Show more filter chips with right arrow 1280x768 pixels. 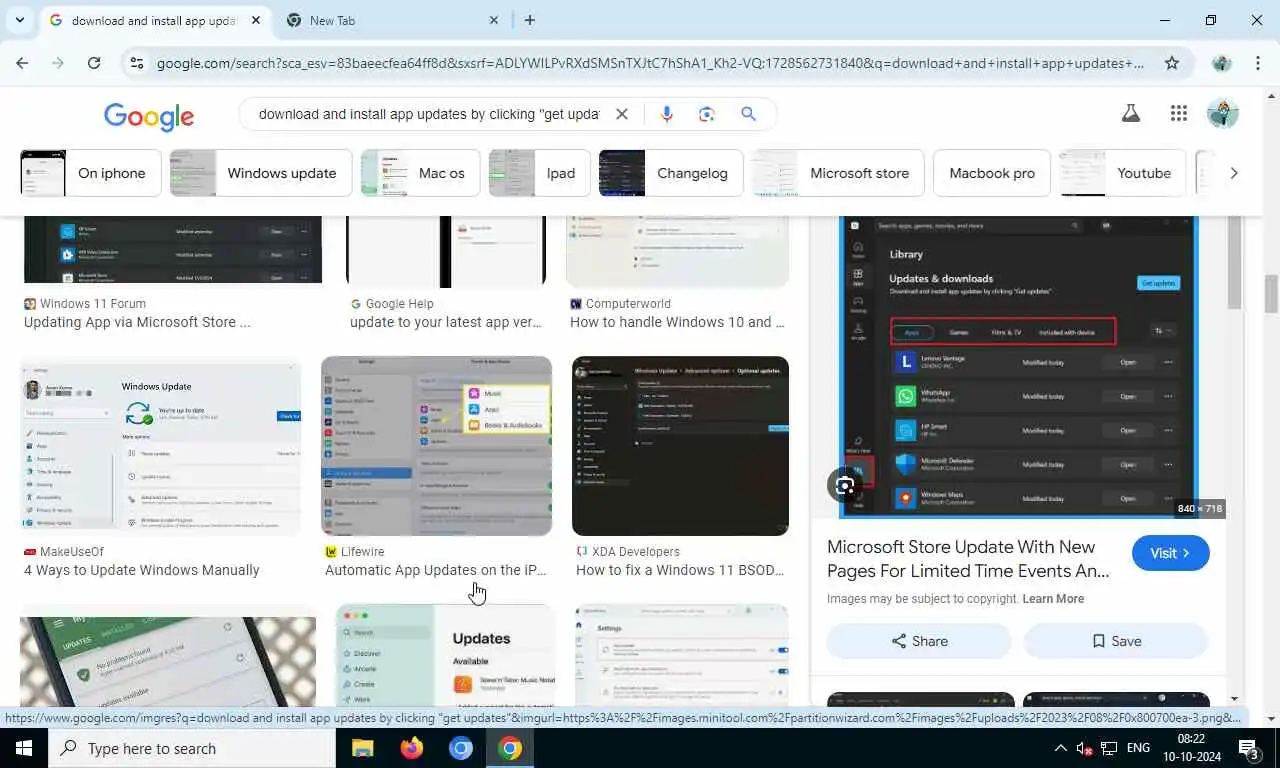click(x=1233, y=173)
